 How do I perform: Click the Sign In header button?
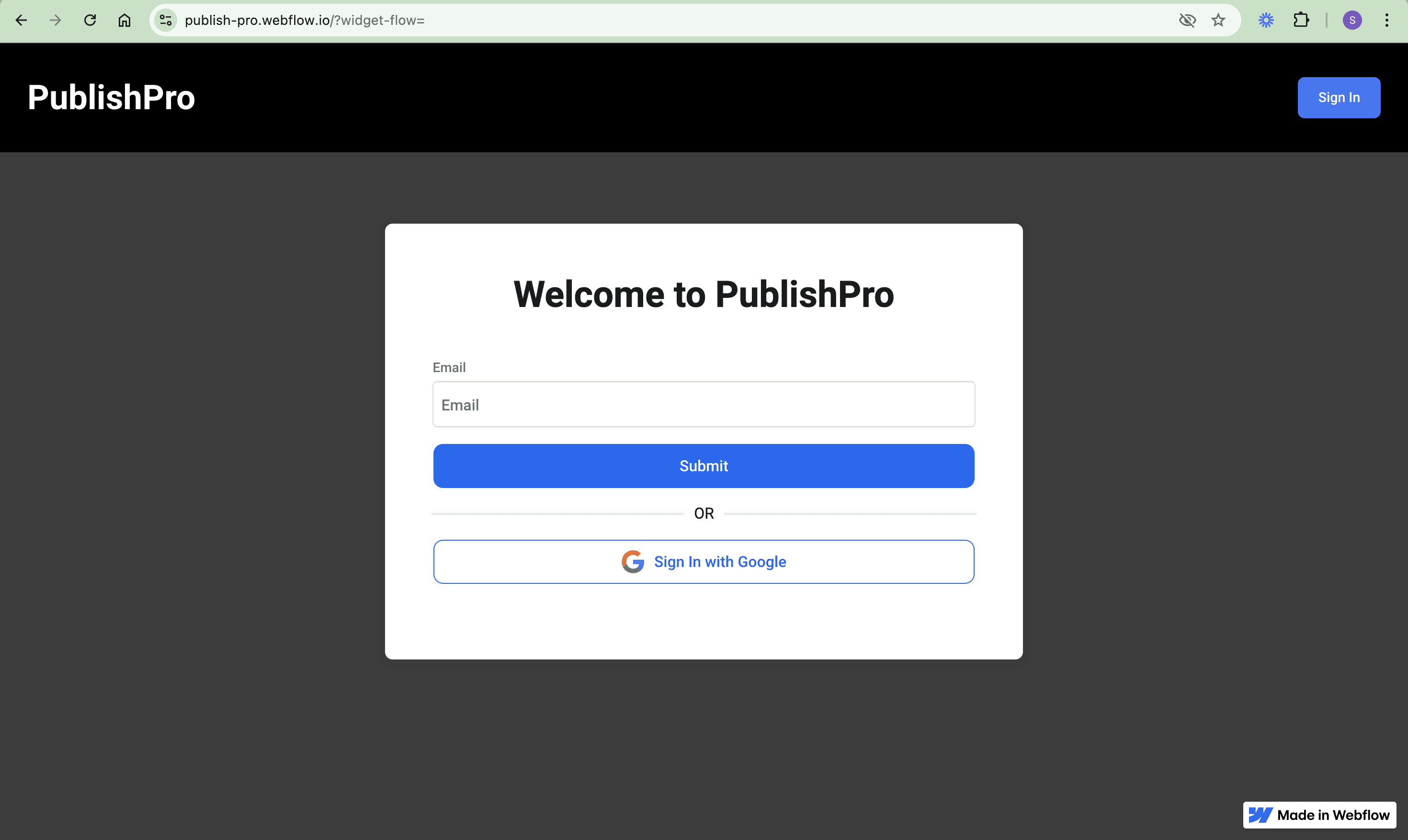(x=1339, y=97)
